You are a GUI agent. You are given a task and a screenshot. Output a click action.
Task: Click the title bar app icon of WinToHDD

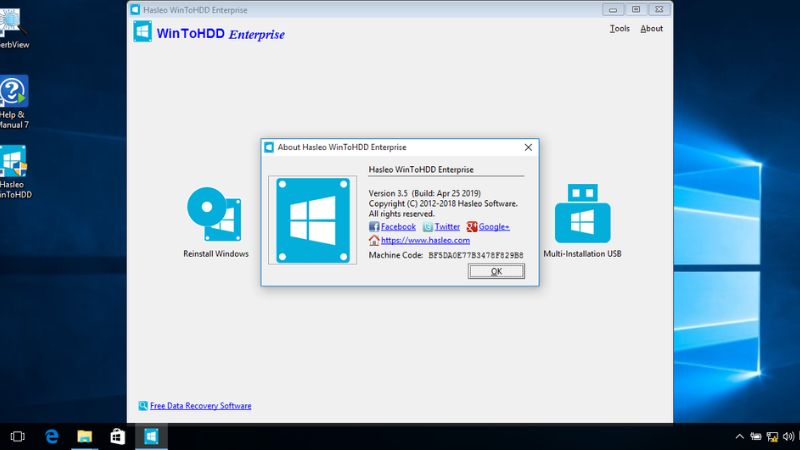pos(135,10)
